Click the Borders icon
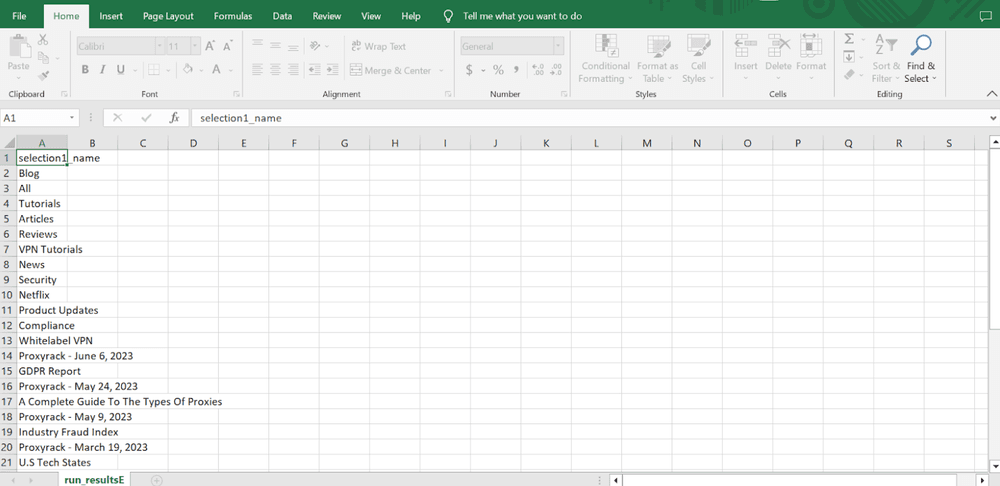 pyautogui.click(x=153, y=70)
